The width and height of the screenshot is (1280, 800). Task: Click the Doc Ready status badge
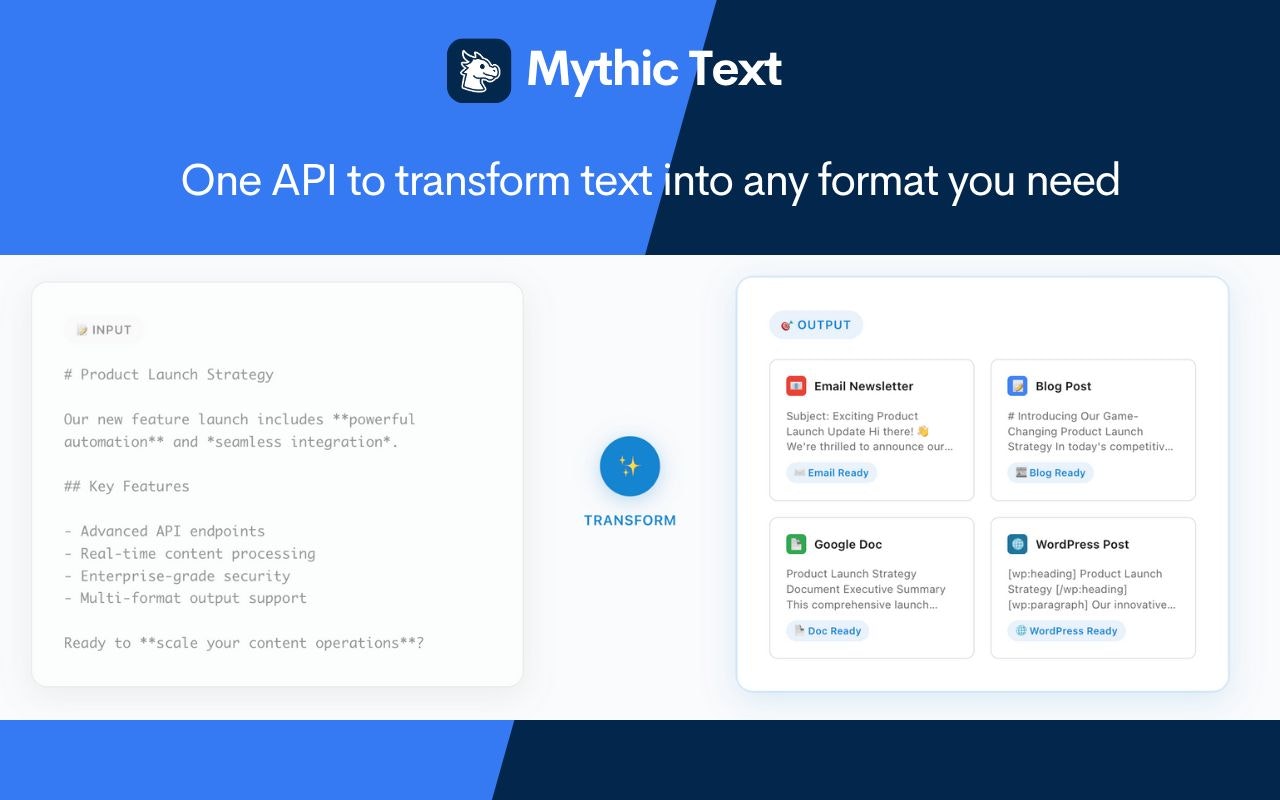tap(827, 631)
